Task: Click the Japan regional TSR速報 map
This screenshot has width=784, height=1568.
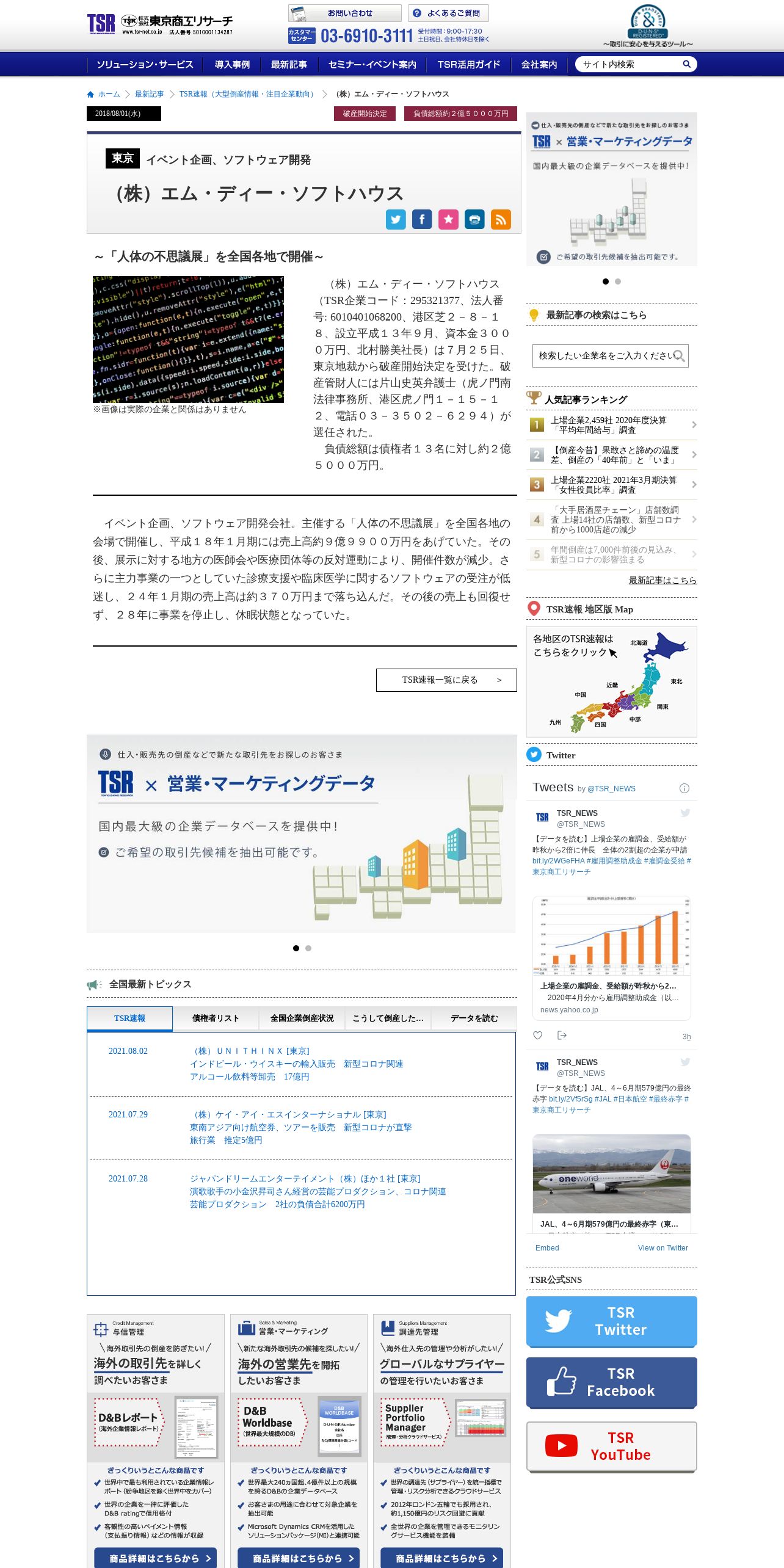Action: [x=611, y=681]
